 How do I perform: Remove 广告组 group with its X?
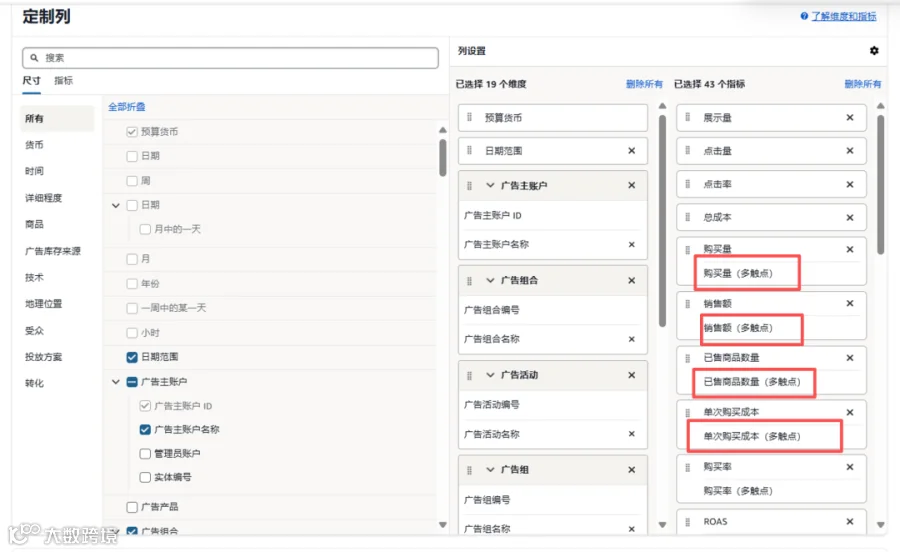[x=631, y=469]
